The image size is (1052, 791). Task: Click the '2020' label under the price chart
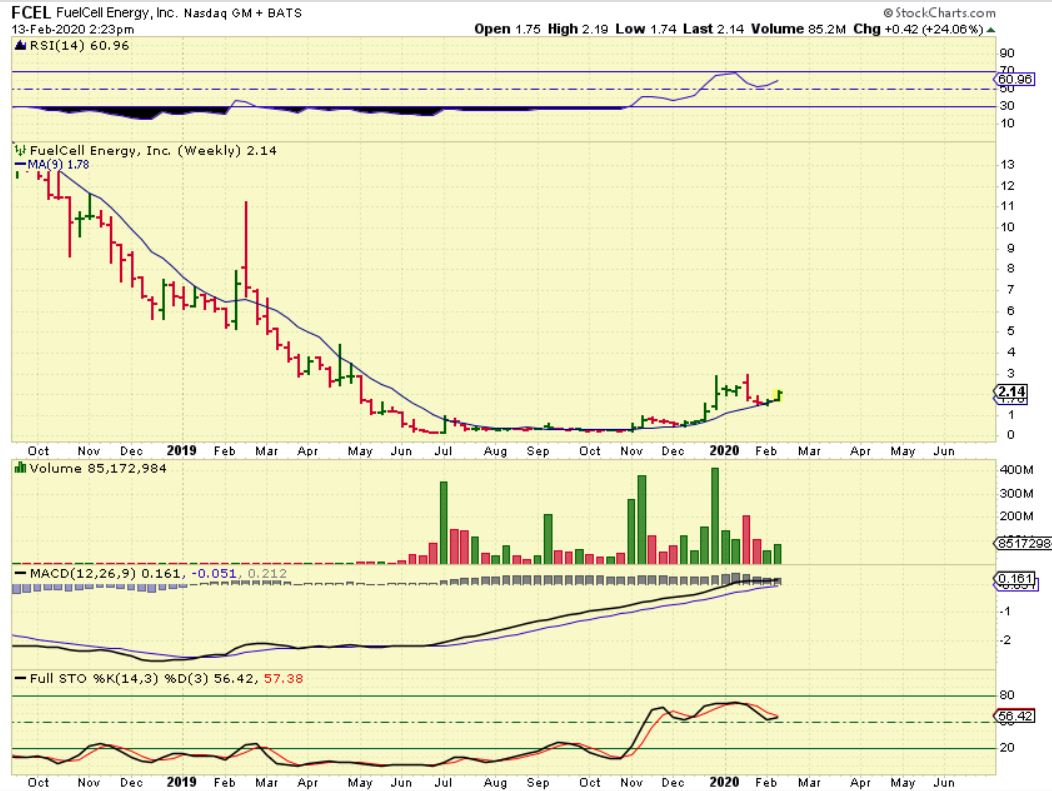coord(724,451)
